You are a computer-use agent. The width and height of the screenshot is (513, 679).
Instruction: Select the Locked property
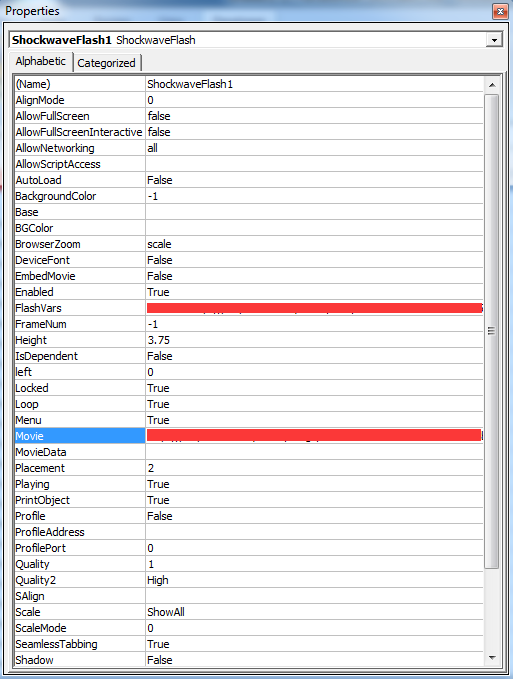tap(80, 388)
